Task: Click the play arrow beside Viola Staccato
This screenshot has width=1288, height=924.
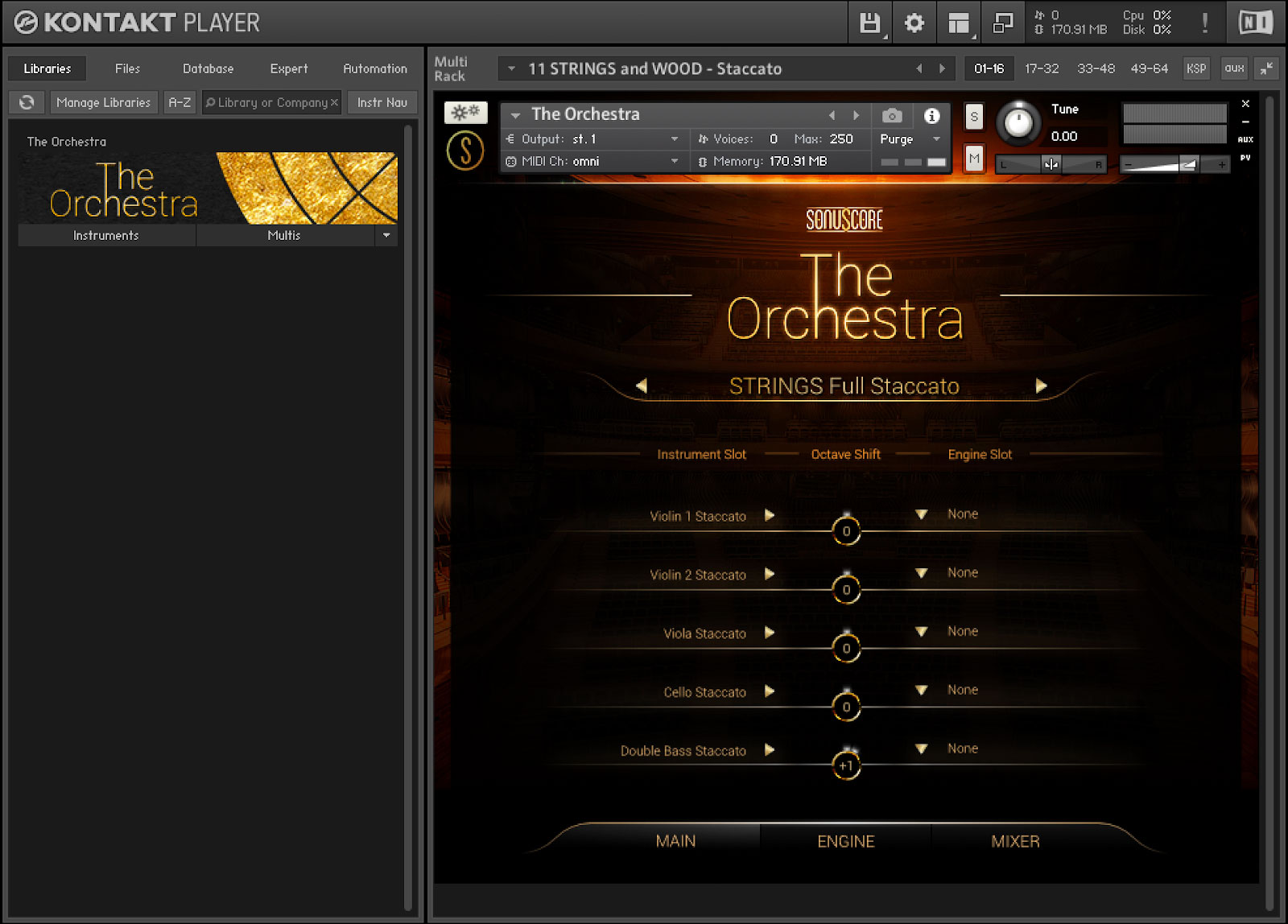Action: [770, 633]
